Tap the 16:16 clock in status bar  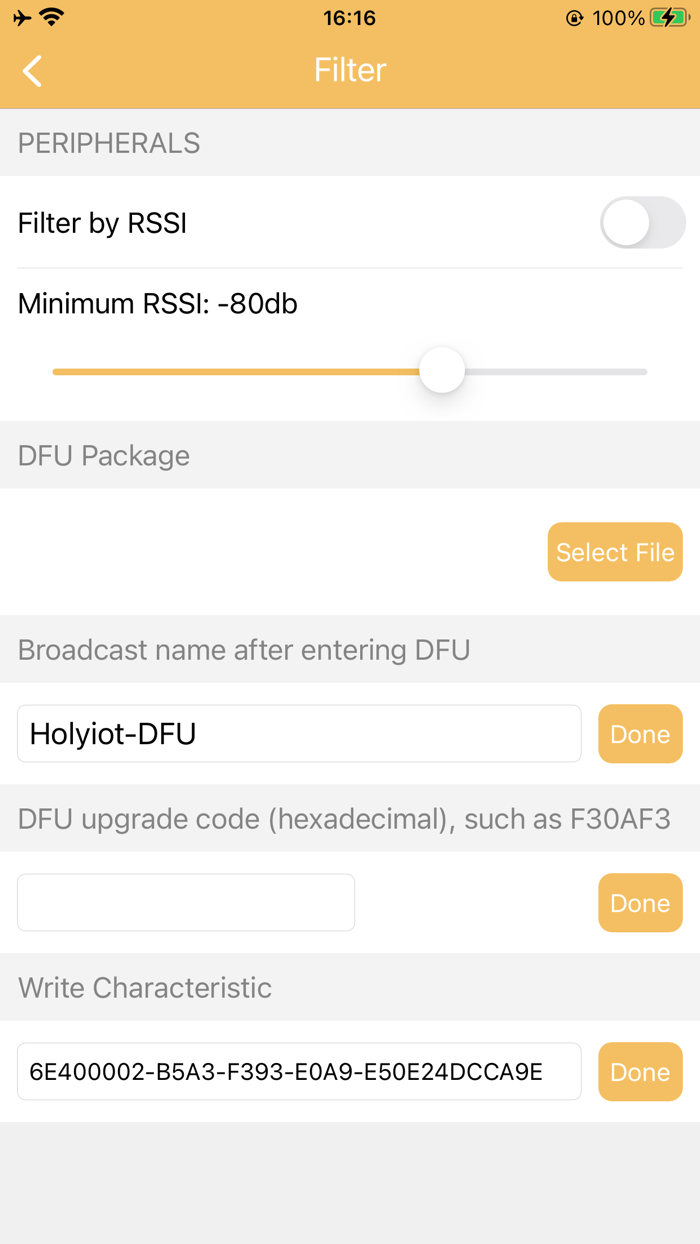click(x=349, y=18)
